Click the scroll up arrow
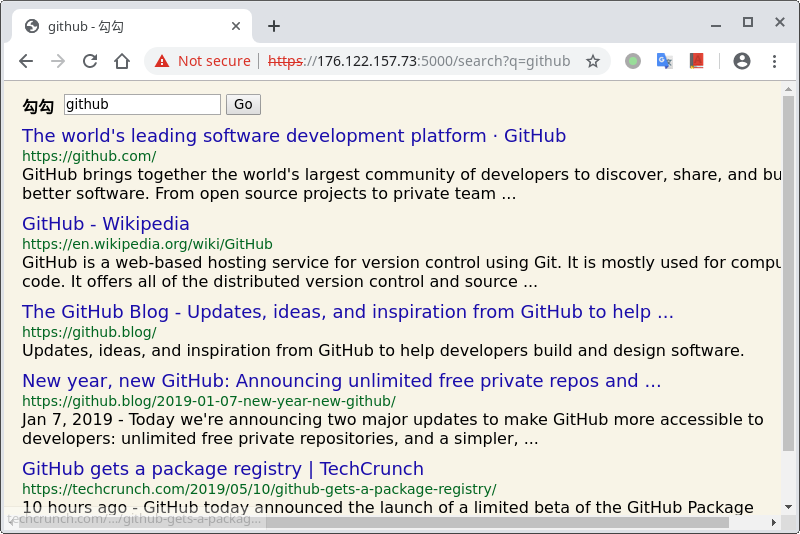The width and height of the screenshot is (800, 534). (788, 89)
